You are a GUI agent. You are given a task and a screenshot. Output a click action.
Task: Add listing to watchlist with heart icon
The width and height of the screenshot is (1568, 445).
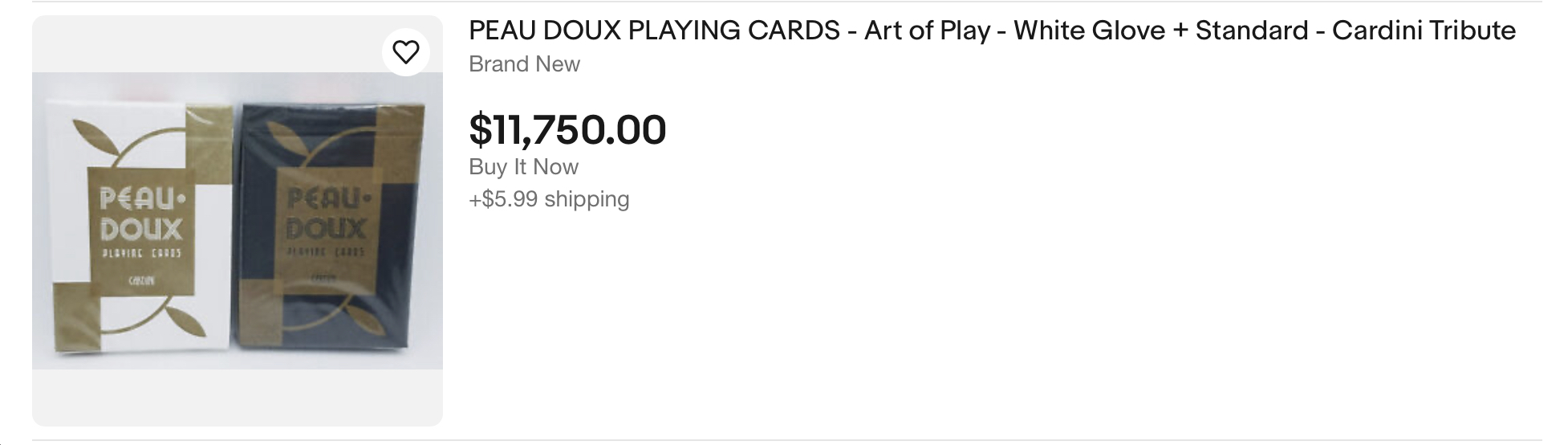tap(406, 52)
